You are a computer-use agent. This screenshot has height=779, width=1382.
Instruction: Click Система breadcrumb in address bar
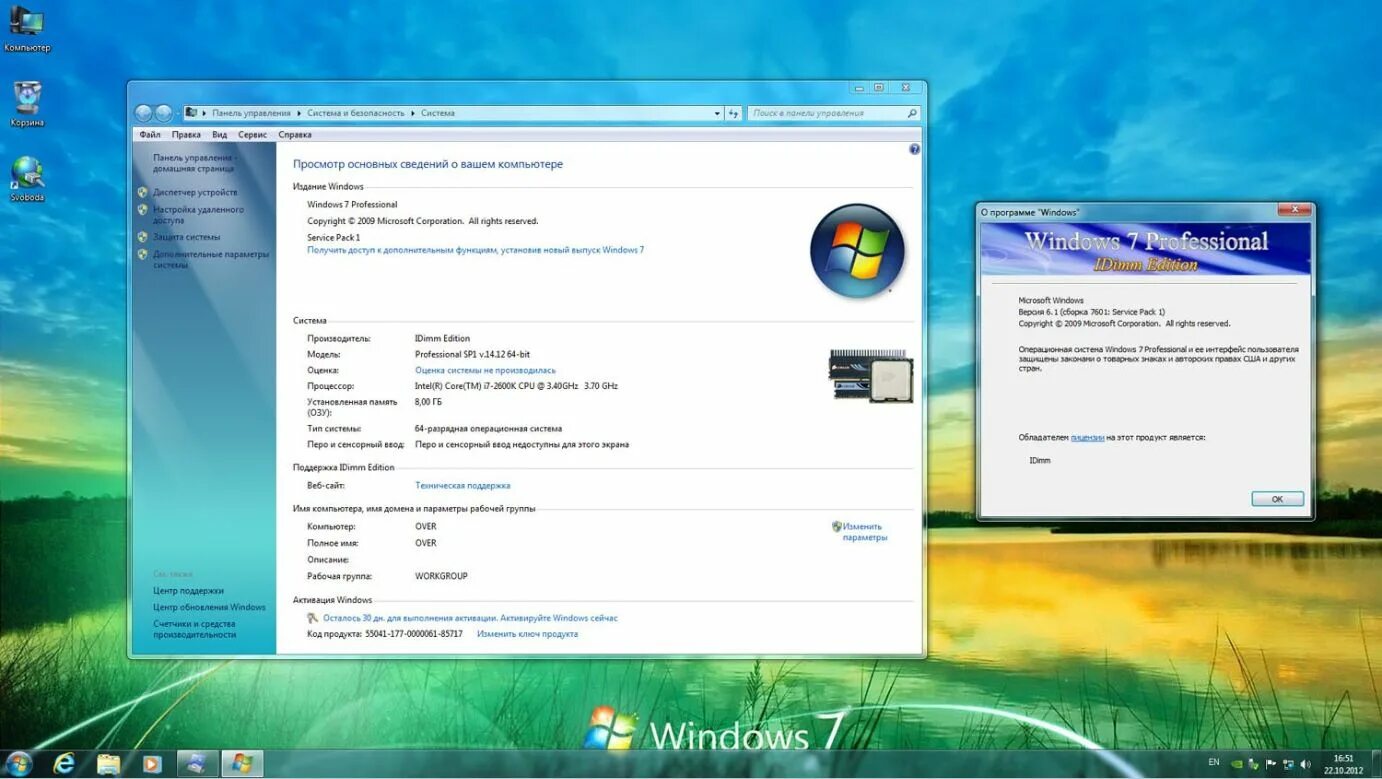pos(438,113)
